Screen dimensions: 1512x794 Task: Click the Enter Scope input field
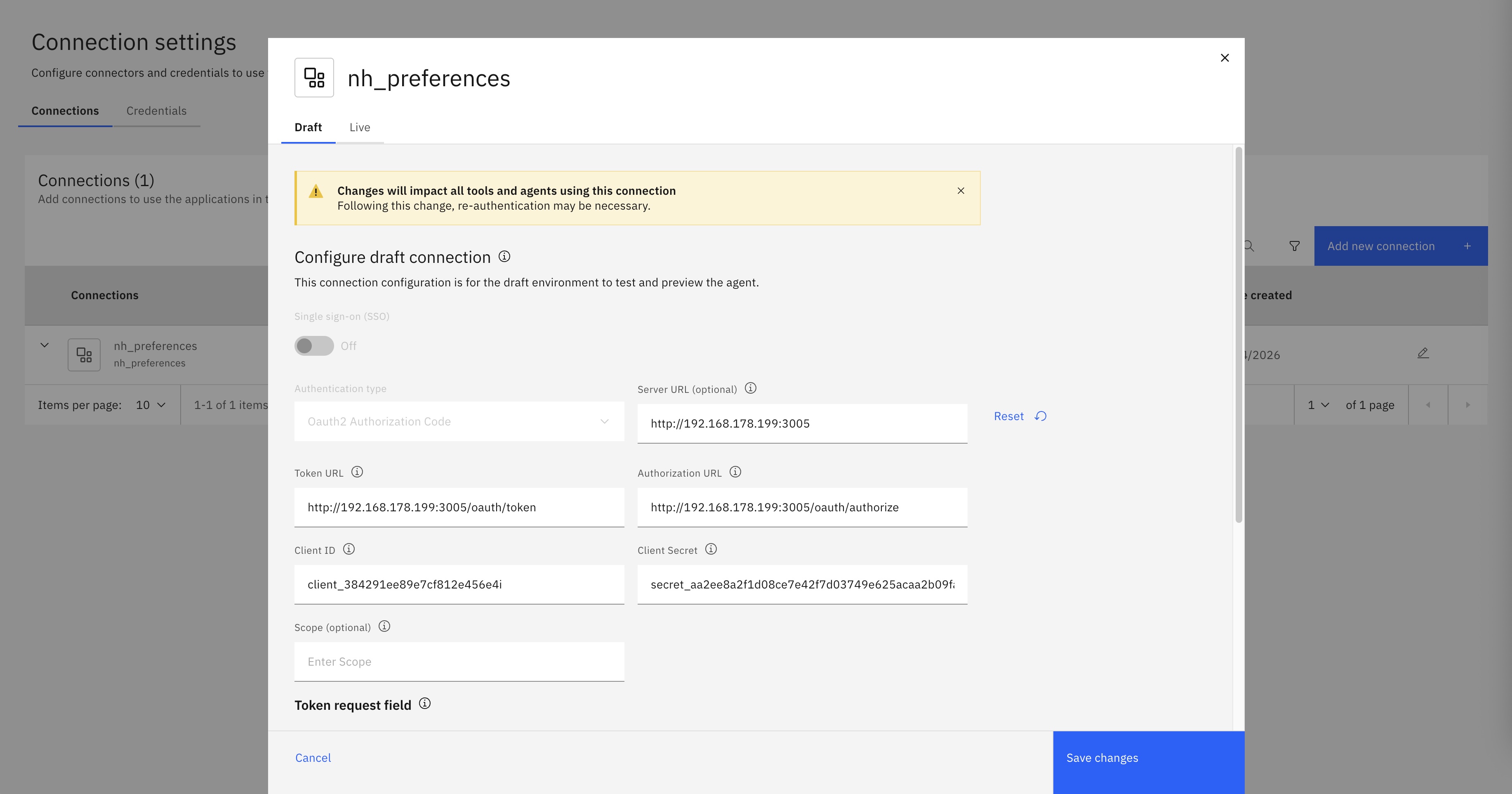click(x=459, y=662)
